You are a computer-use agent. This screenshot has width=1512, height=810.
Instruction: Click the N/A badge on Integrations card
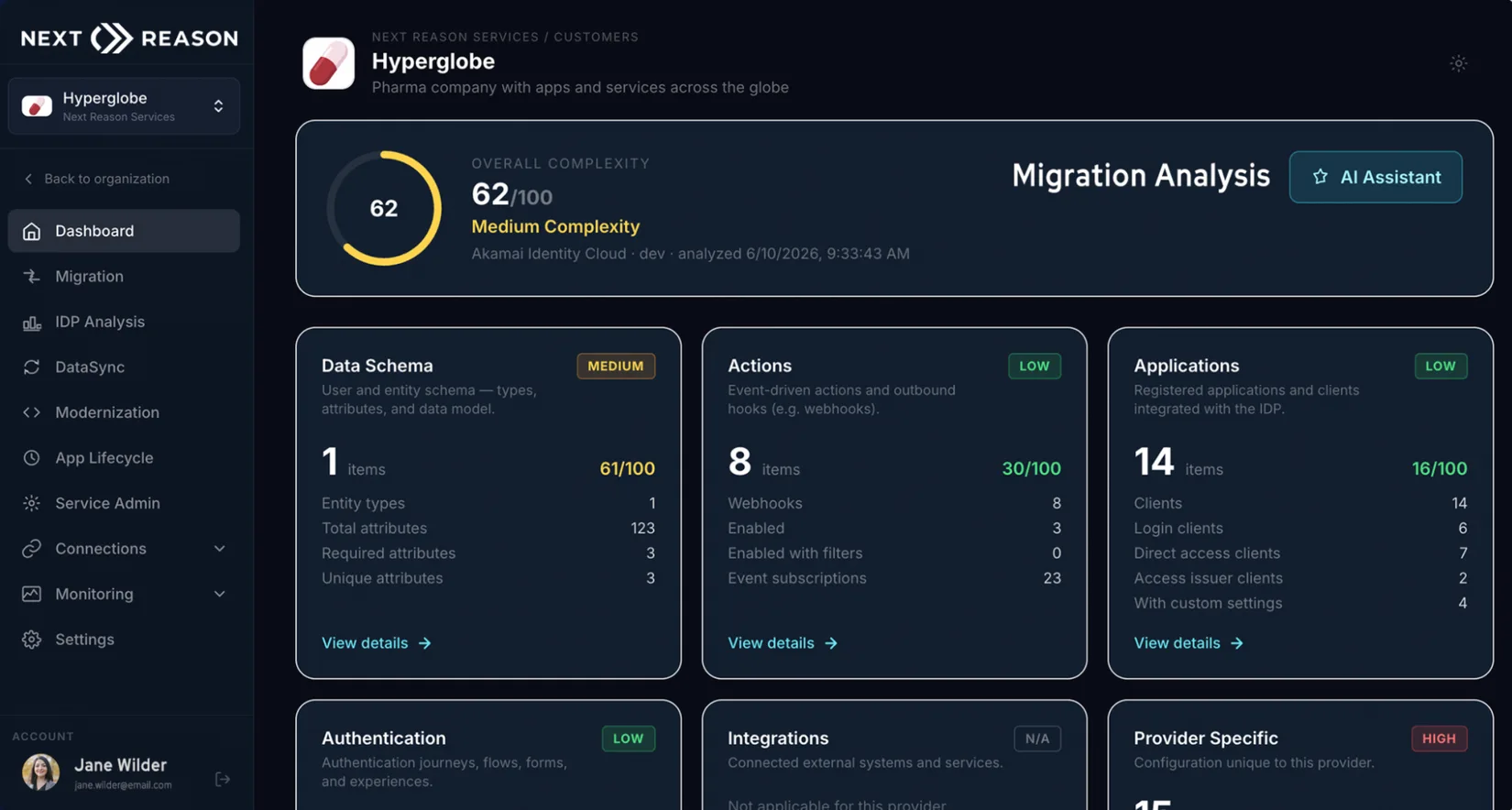tap(1037, 739)
